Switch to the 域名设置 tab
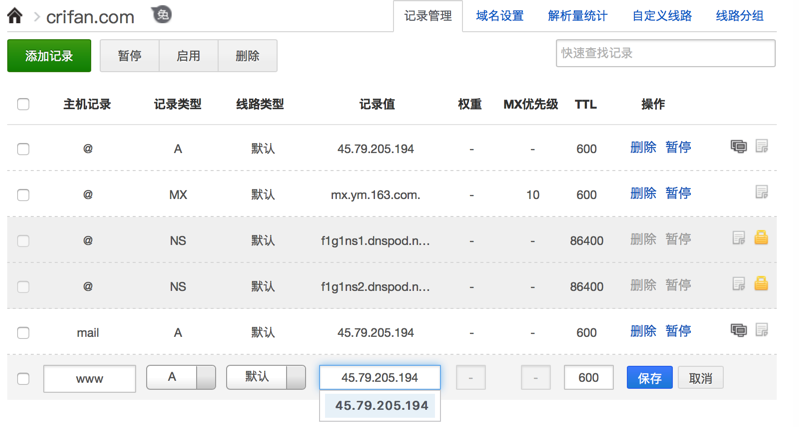This screenshot has width=799, height=427. (500, 16)
